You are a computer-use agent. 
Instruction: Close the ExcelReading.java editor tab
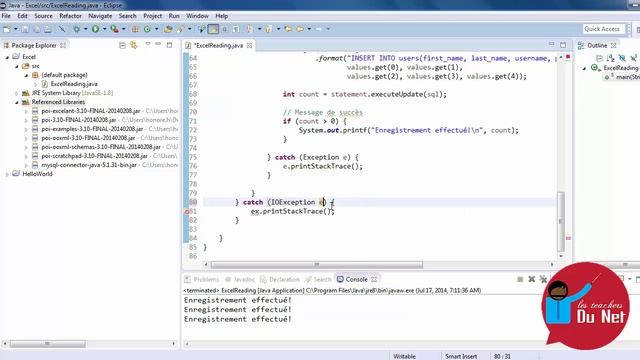pos(249,45)
